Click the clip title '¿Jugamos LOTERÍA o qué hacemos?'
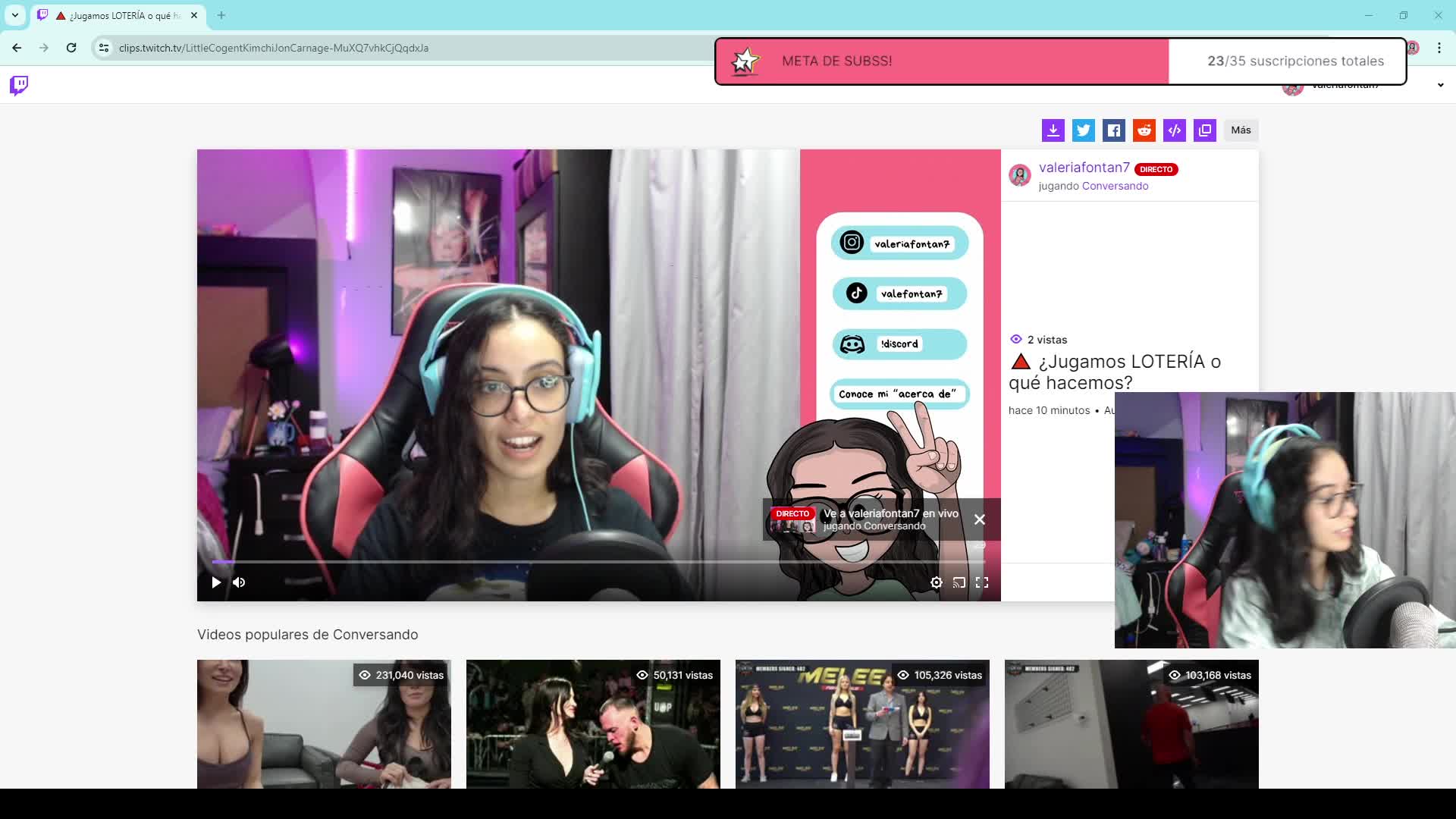1456x819 pixels. (1115, 372)
